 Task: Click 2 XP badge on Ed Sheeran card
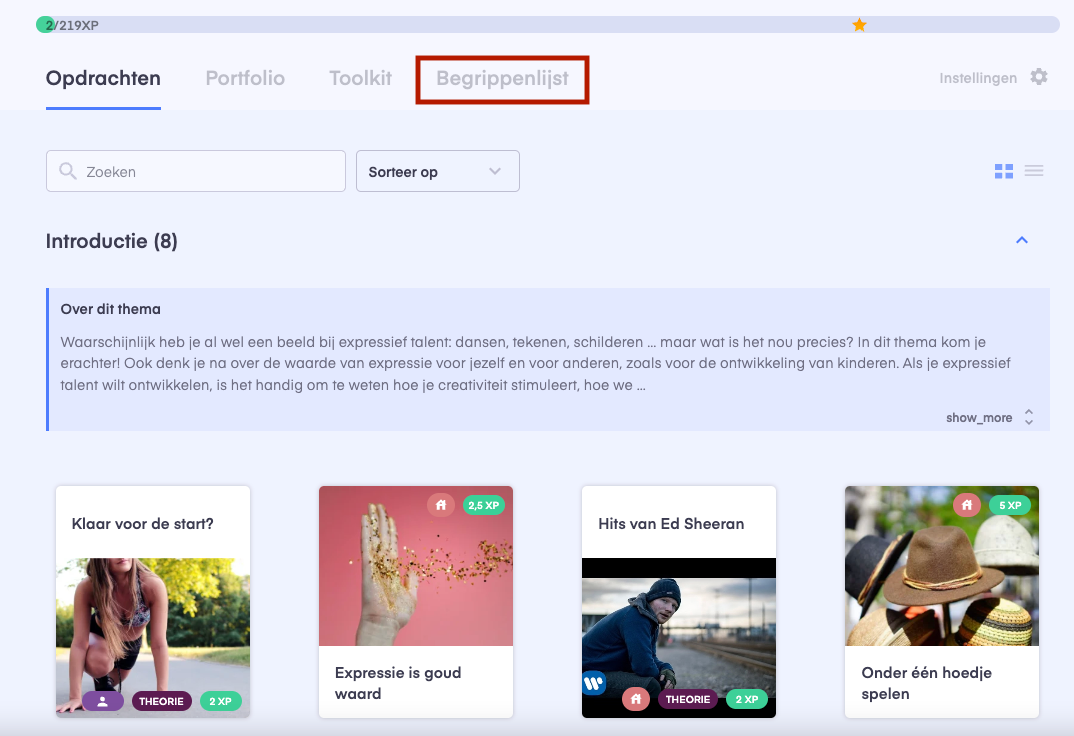(x=747, y=699)
